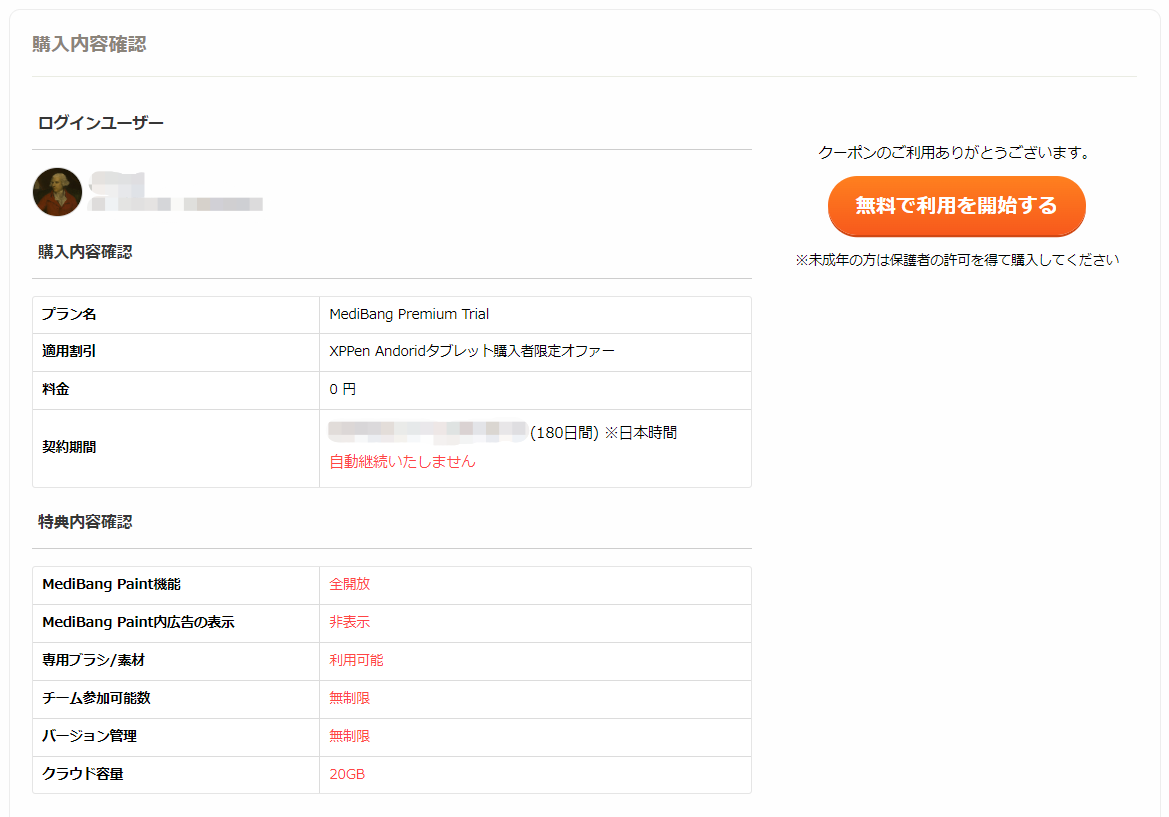This screenshot has height=817, width=1169.
Task: Click 無制限 in the バージョン管理 row
Action: coord(350,736)
